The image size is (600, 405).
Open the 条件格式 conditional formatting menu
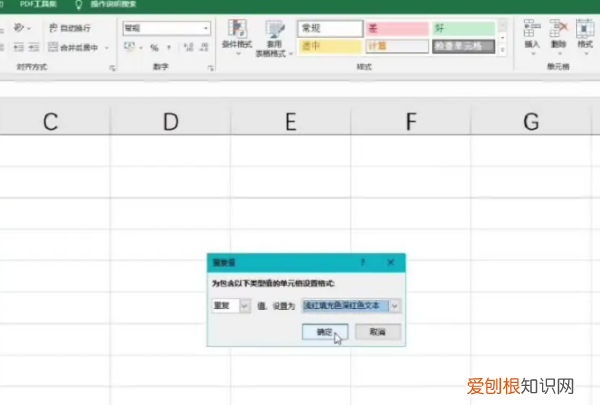237,37
